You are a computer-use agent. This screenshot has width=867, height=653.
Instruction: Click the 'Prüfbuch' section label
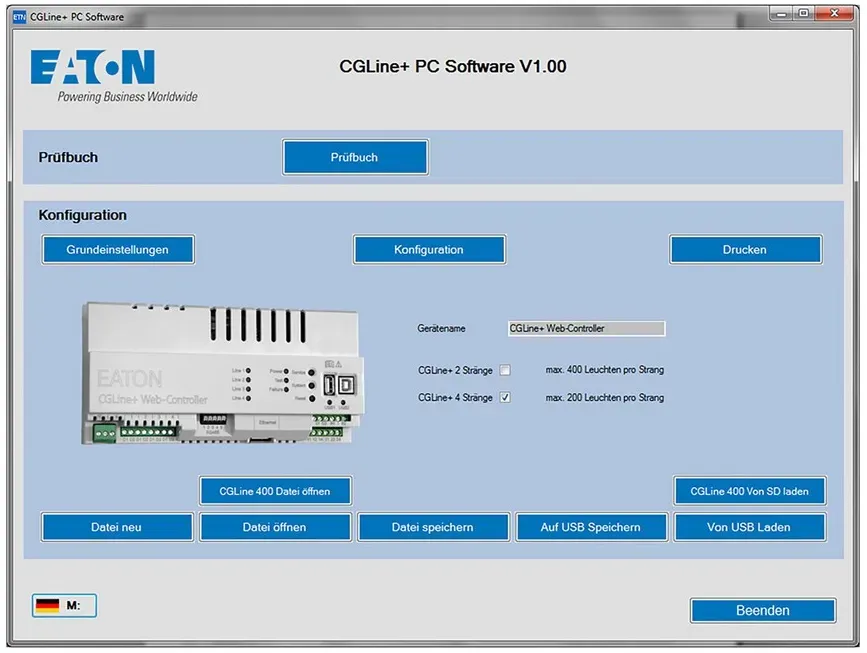68,158
